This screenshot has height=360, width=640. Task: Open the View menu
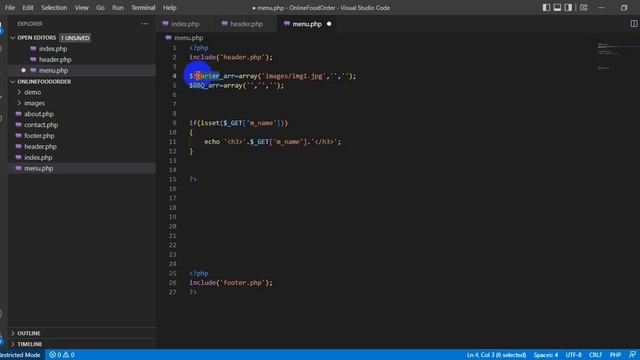81,8
